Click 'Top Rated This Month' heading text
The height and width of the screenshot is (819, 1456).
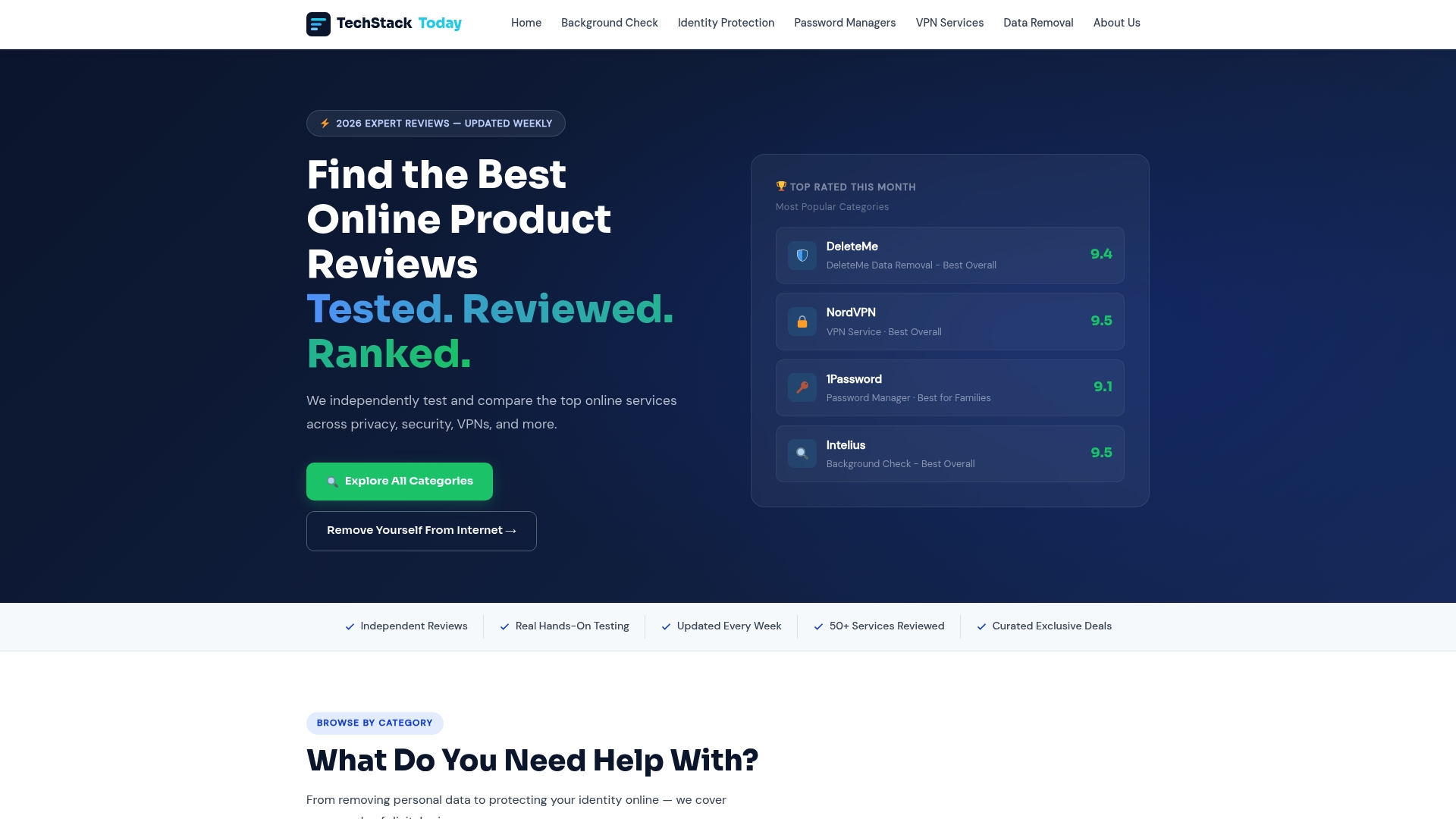pos(852,187)
